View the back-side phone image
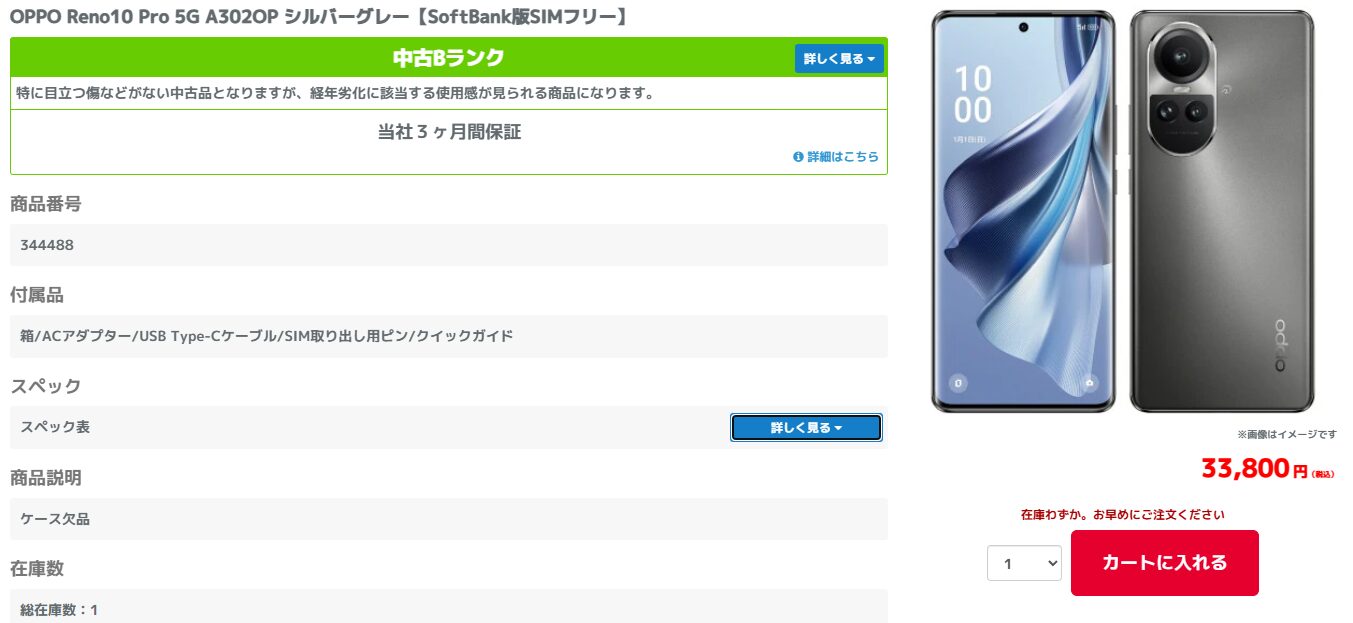Viewport: 1353px width, 623px height. coord(1221,211)
